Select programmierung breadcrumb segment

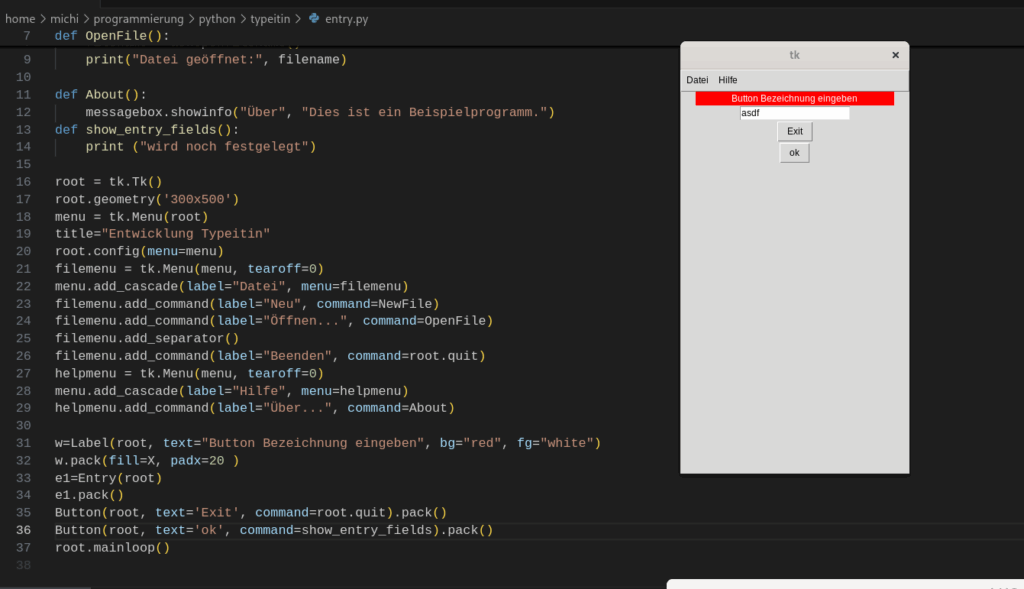click(138, 19)
